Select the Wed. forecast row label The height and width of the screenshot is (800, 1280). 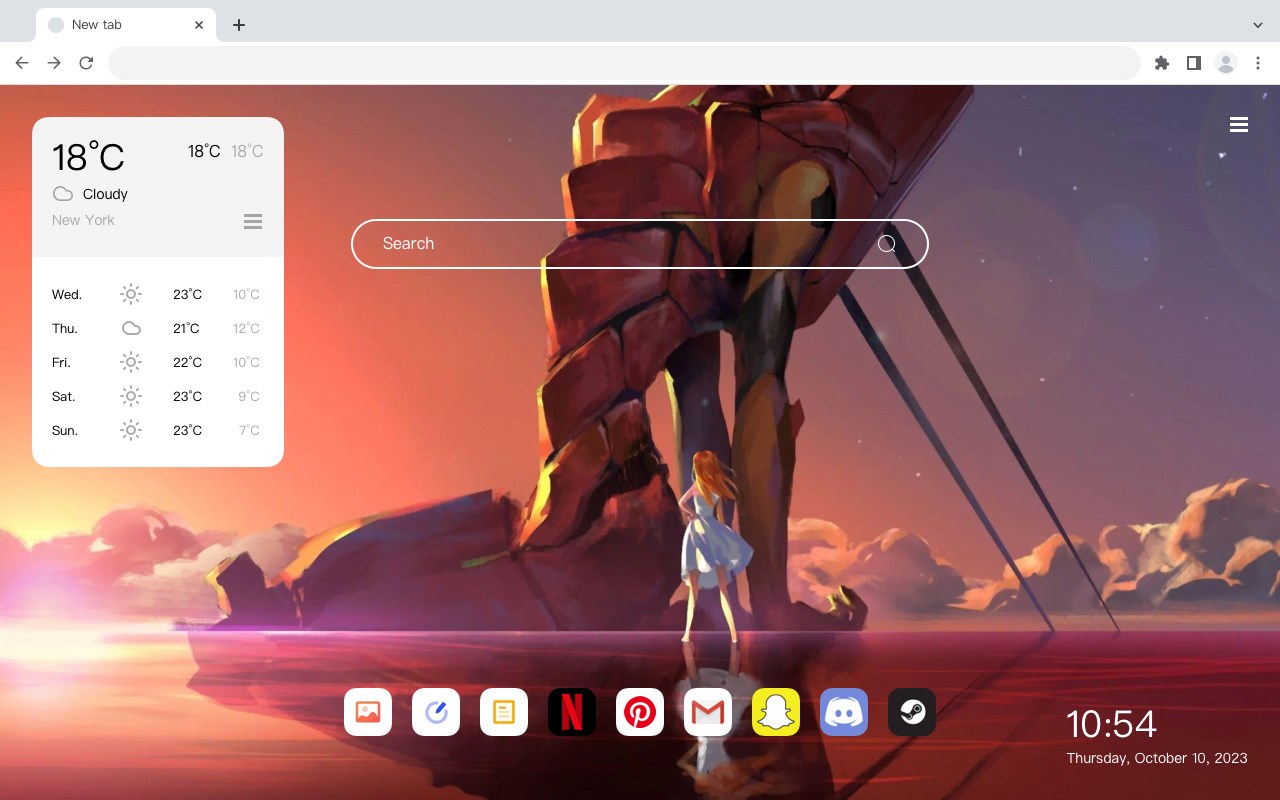[67, 294]
